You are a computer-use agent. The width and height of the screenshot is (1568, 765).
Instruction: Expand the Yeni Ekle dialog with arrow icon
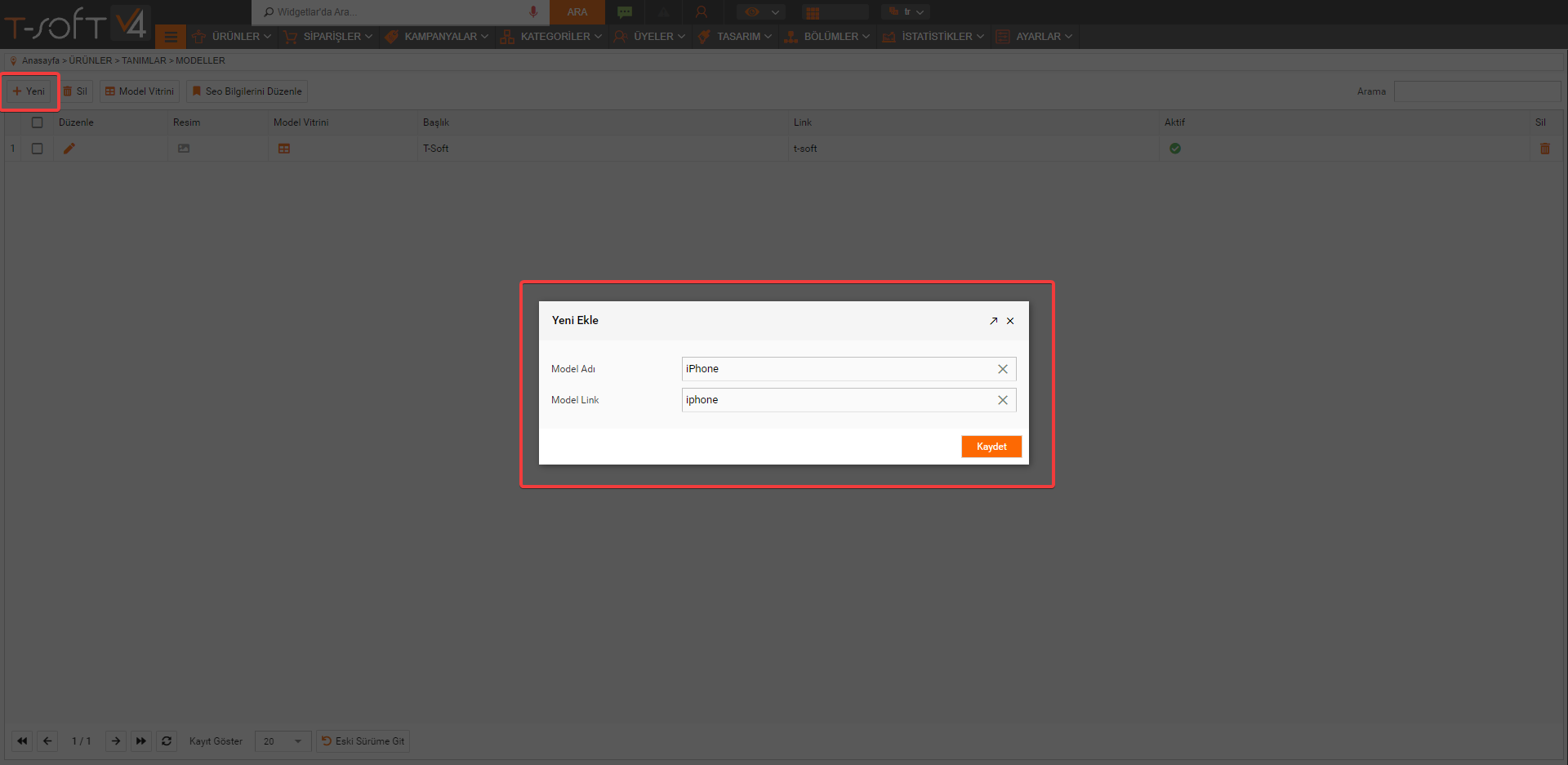click(994, 321)
